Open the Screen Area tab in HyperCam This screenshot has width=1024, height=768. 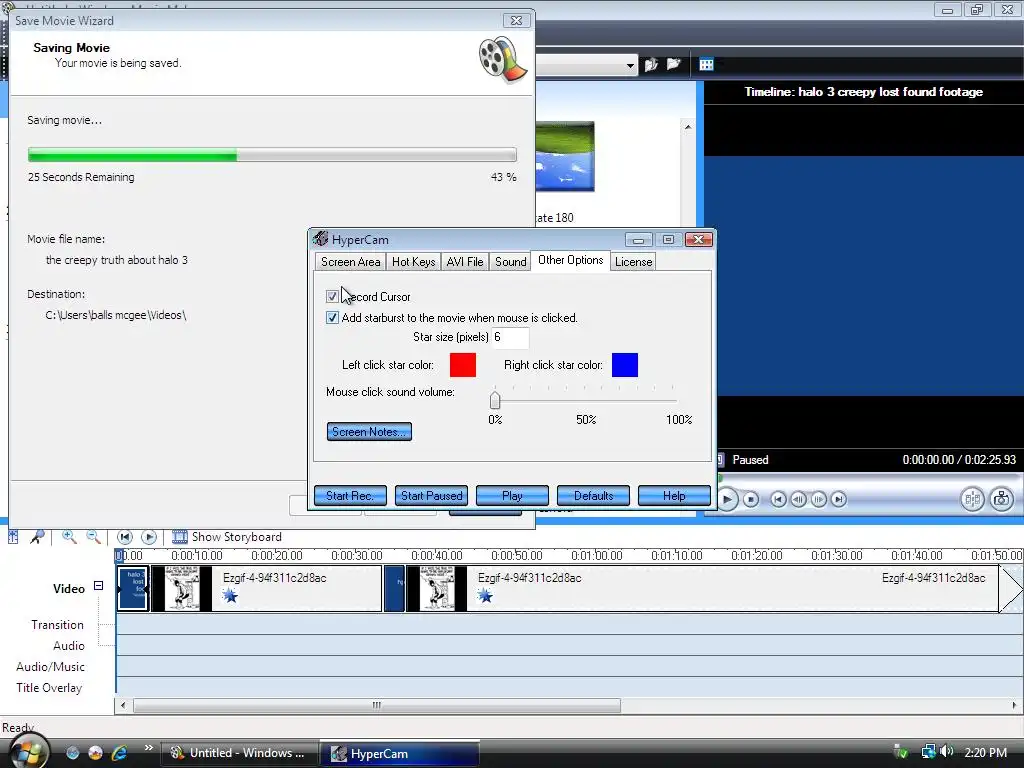coord(350,262)
